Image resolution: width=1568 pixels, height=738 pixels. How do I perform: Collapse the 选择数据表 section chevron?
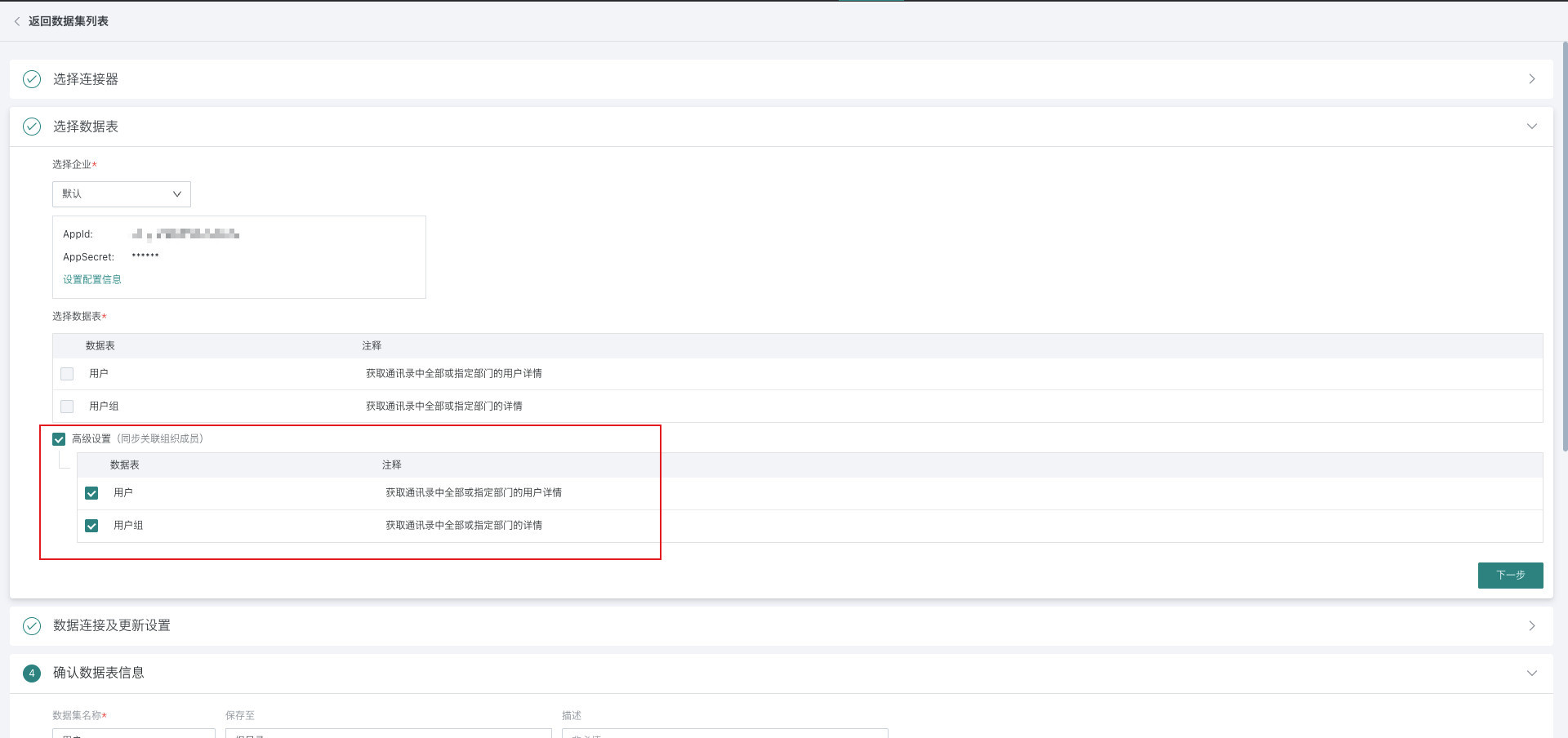coord(1531,127)
